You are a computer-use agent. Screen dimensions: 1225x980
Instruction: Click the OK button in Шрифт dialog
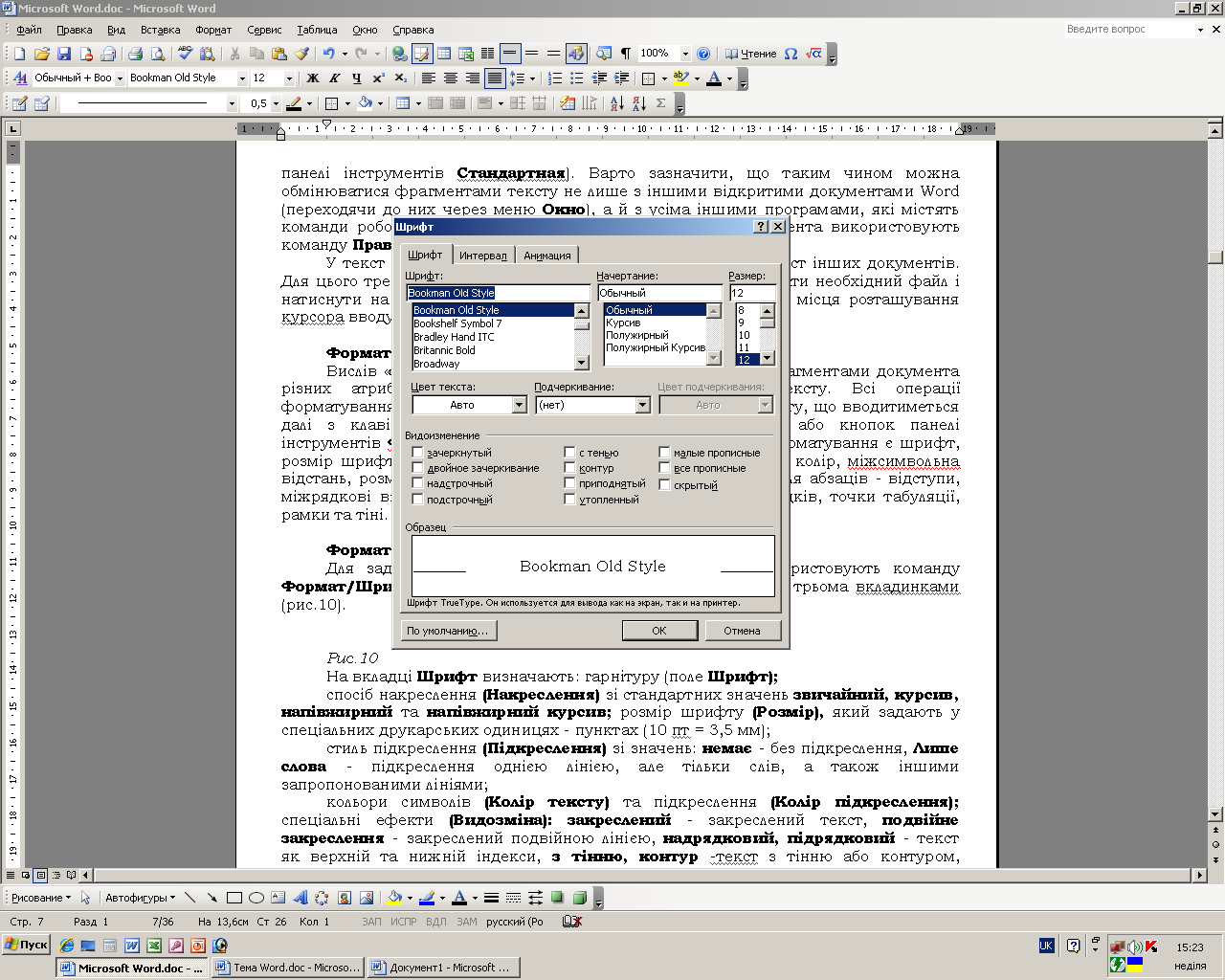click(659, 631)
